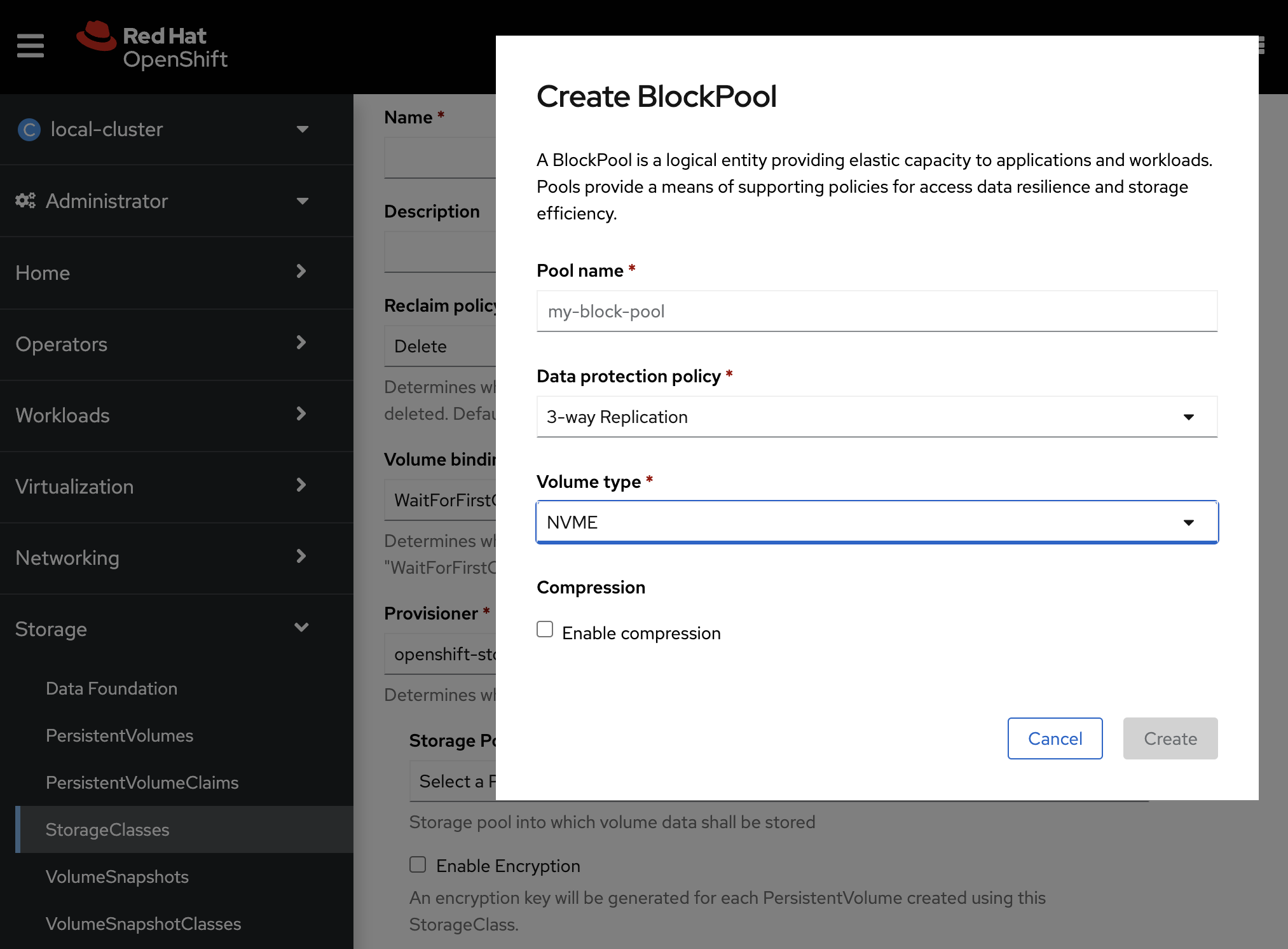Open the Reclaim policy Delete dropdown
The image size is (1288, 949).
coord(440,346)
